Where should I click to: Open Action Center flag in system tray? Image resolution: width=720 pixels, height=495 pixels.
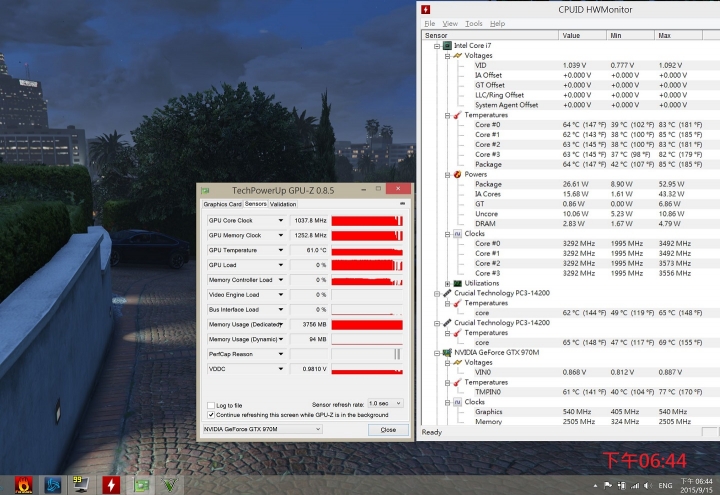click(608, 485)
